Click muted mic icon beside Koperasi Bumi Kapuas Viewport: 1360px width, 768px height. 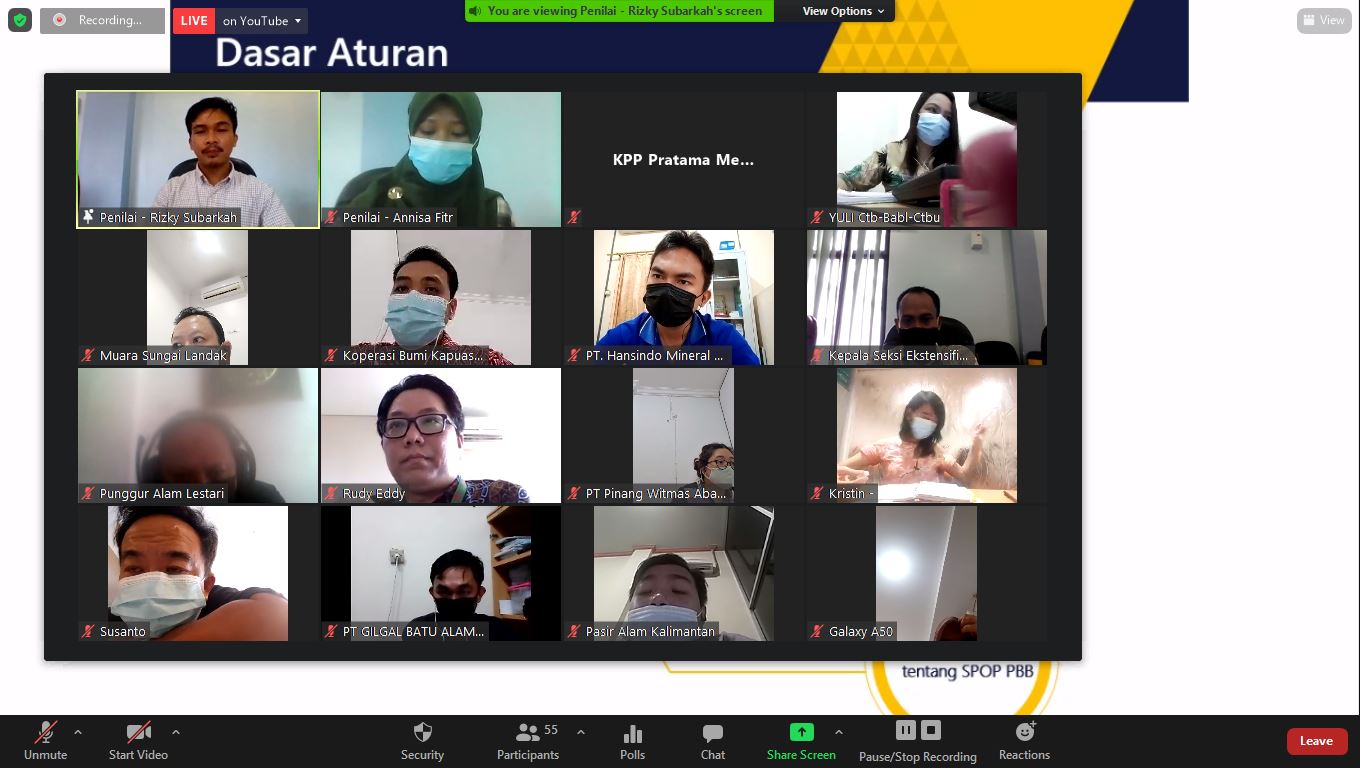[332, 355]
